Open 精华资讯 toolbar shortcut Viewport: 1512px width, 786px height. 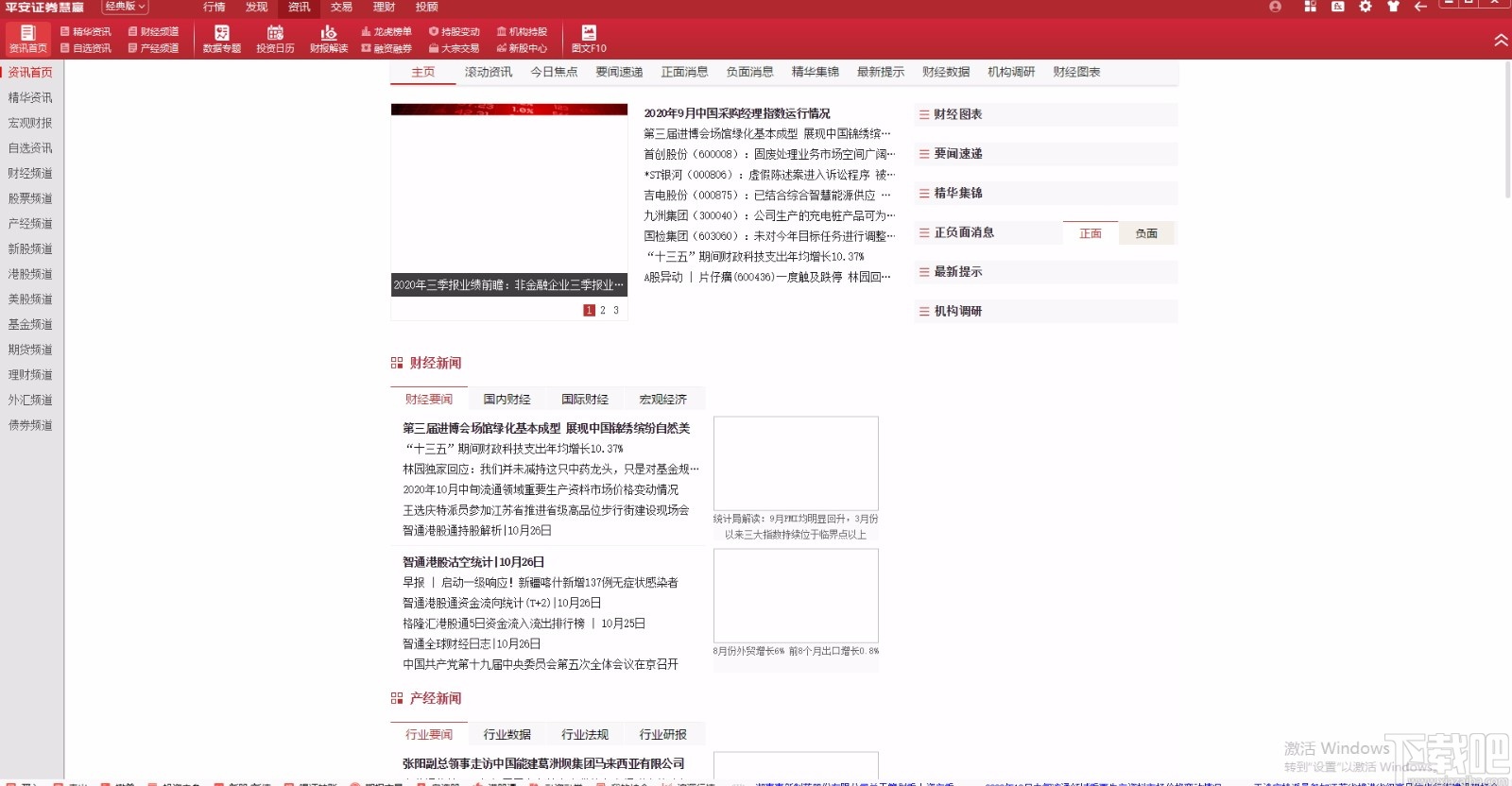[x=86, y=31]
